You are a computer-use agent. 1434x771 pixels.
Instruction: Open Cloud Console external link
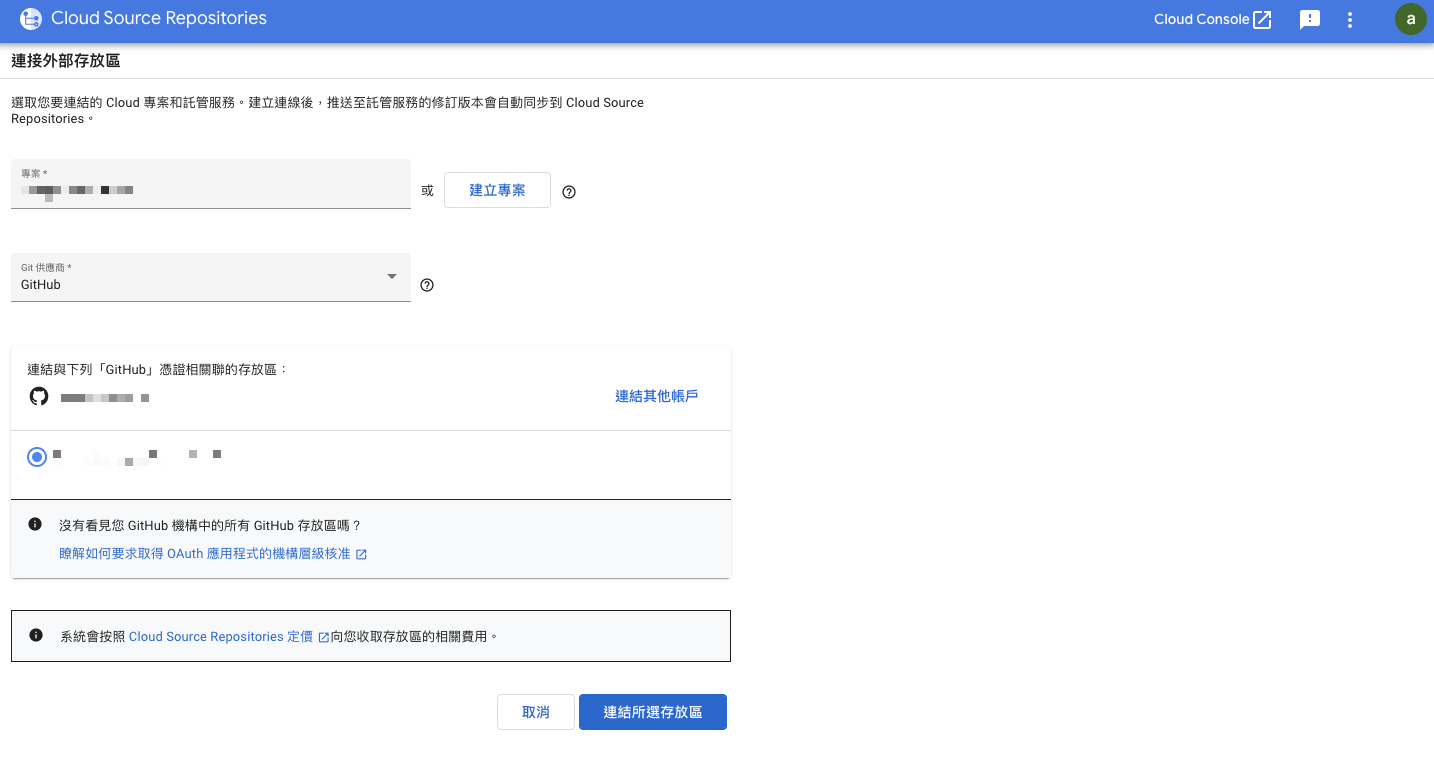pos(1212,19)
